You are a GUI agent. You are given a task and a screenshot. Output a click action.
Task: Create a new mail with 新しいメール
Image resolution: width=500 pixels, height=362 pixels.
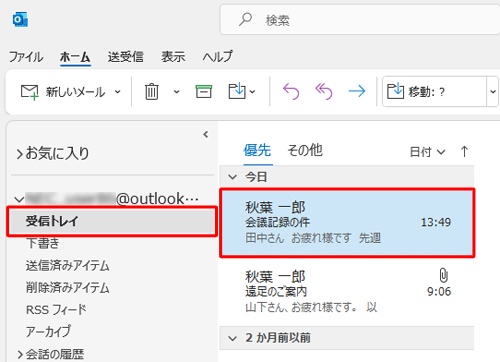tap(63, 92)
